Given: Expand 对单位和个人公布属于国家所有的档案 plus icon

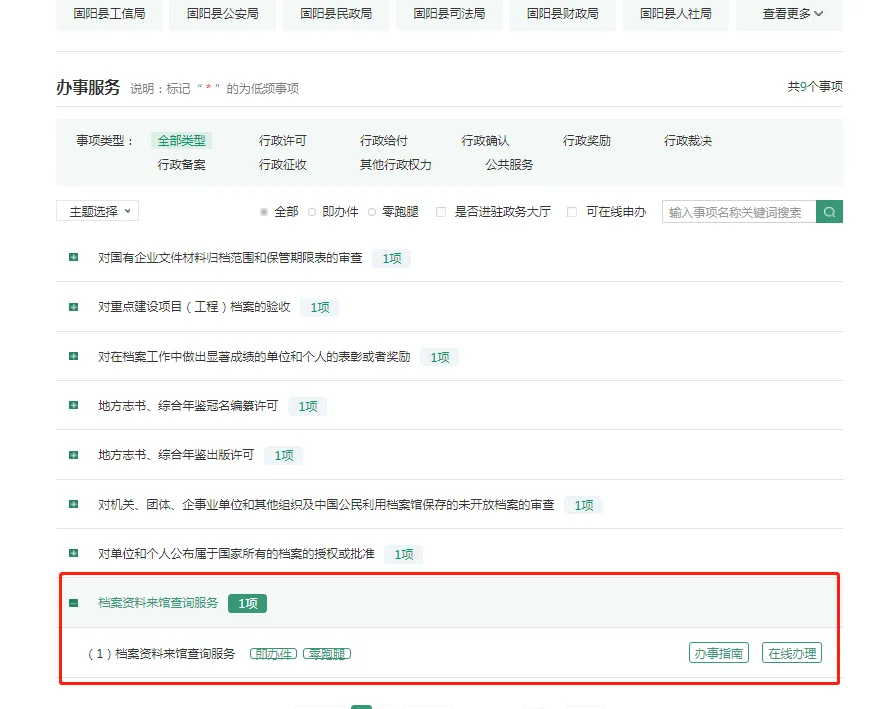Looking at the screenshot, I should tap(73, 553).
